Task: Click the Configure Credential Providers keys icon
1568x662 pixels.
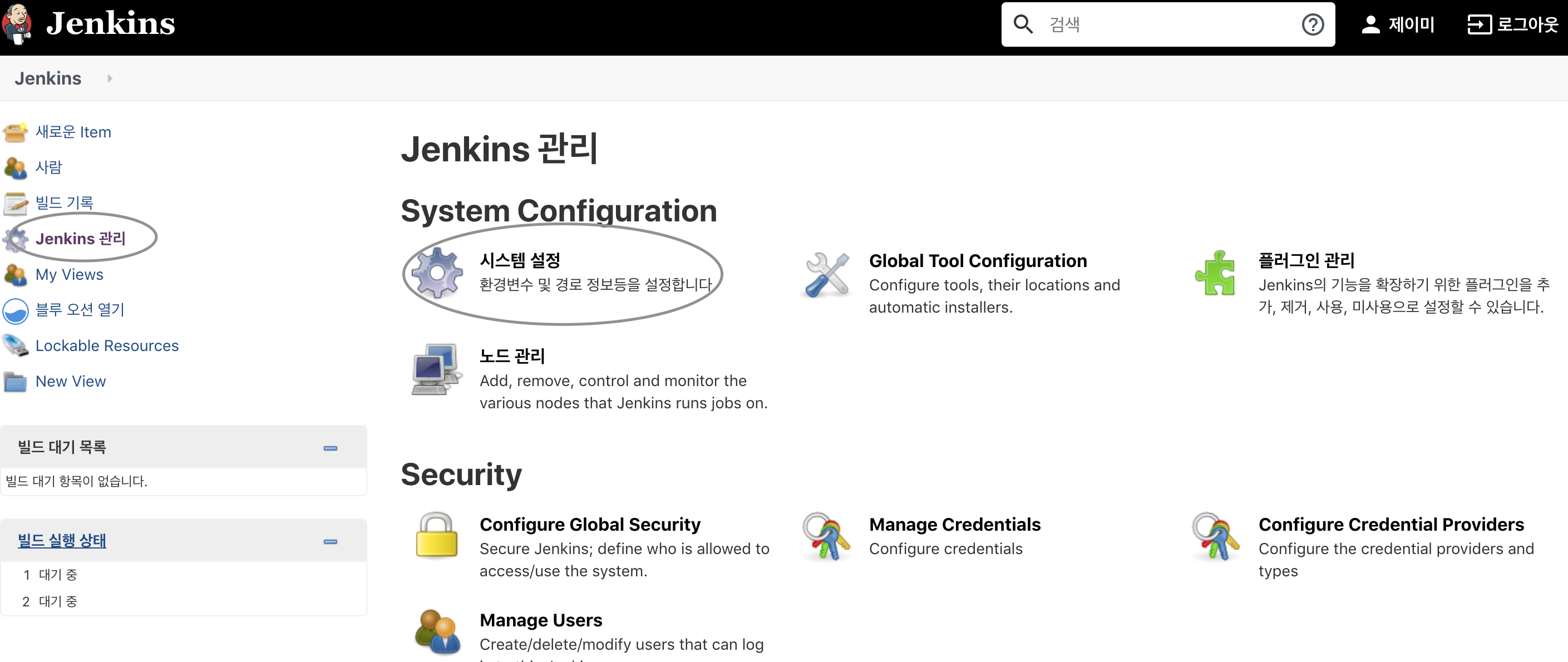Action: (x=1215, y=536)
